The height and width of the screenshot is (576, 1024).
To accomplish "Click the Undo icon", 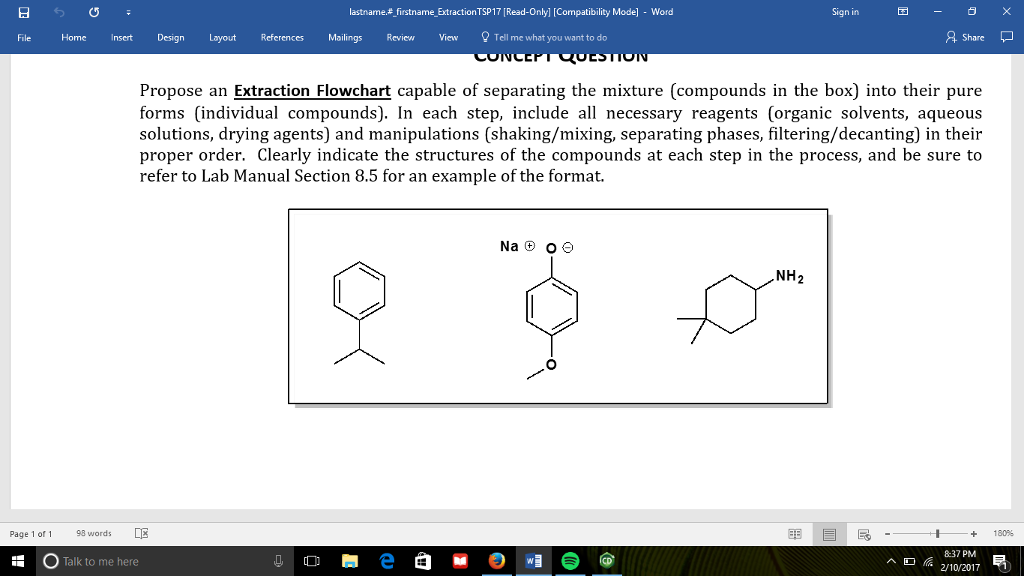I will (x=58, y=12).
